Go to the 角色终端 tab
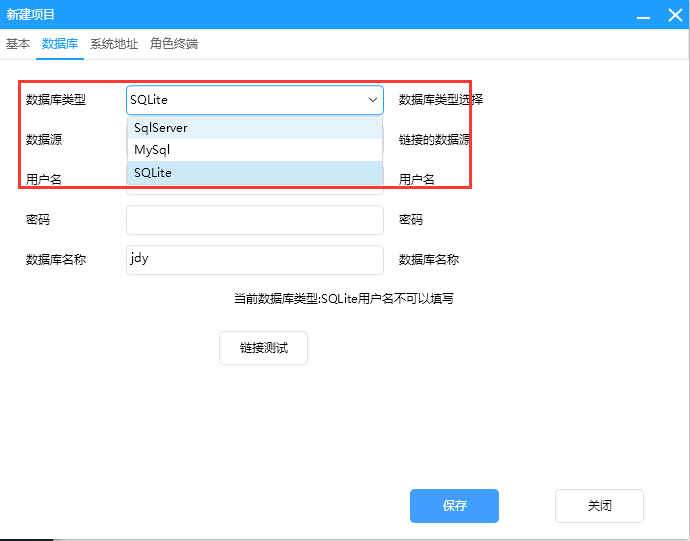Image resolution: width=690 pixels, height=541 pixels. pos(174,44)
